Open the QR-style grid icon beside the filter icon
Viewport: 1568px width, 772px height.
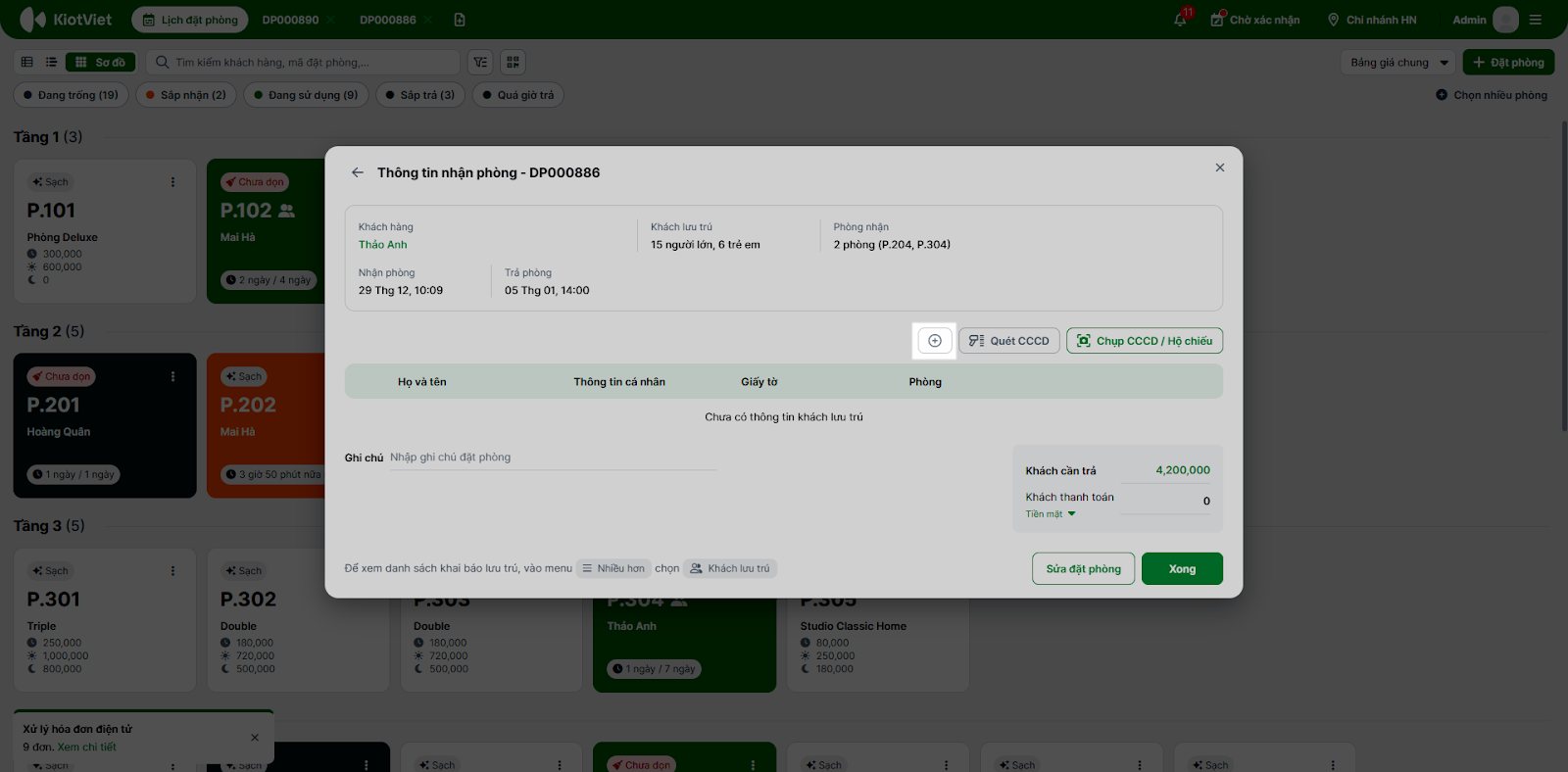click(x=513, y=63)
